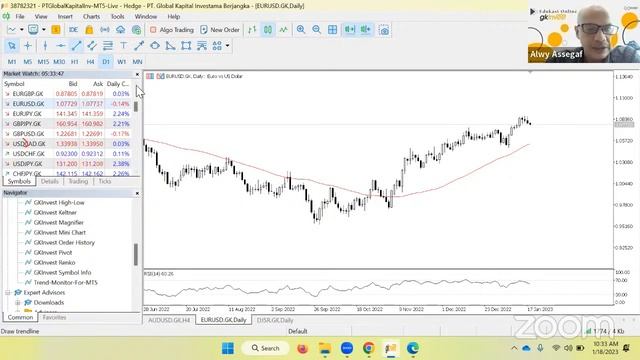Zoom out on the chart
This screenshot has width=640, height=360.
[316, 29]
